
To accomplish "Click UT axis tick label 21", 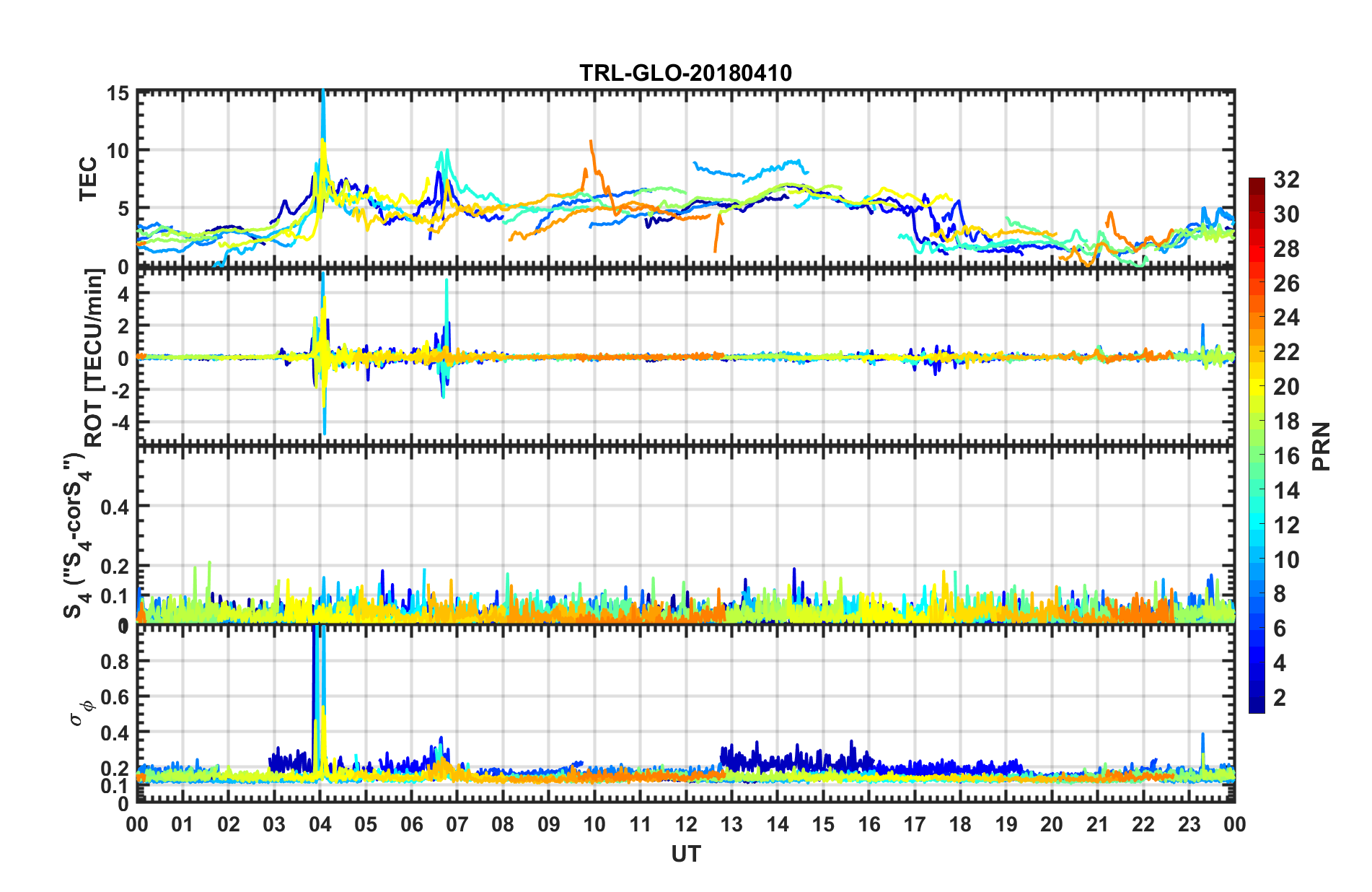I will pyautogui.click(x=1098, y=824).
